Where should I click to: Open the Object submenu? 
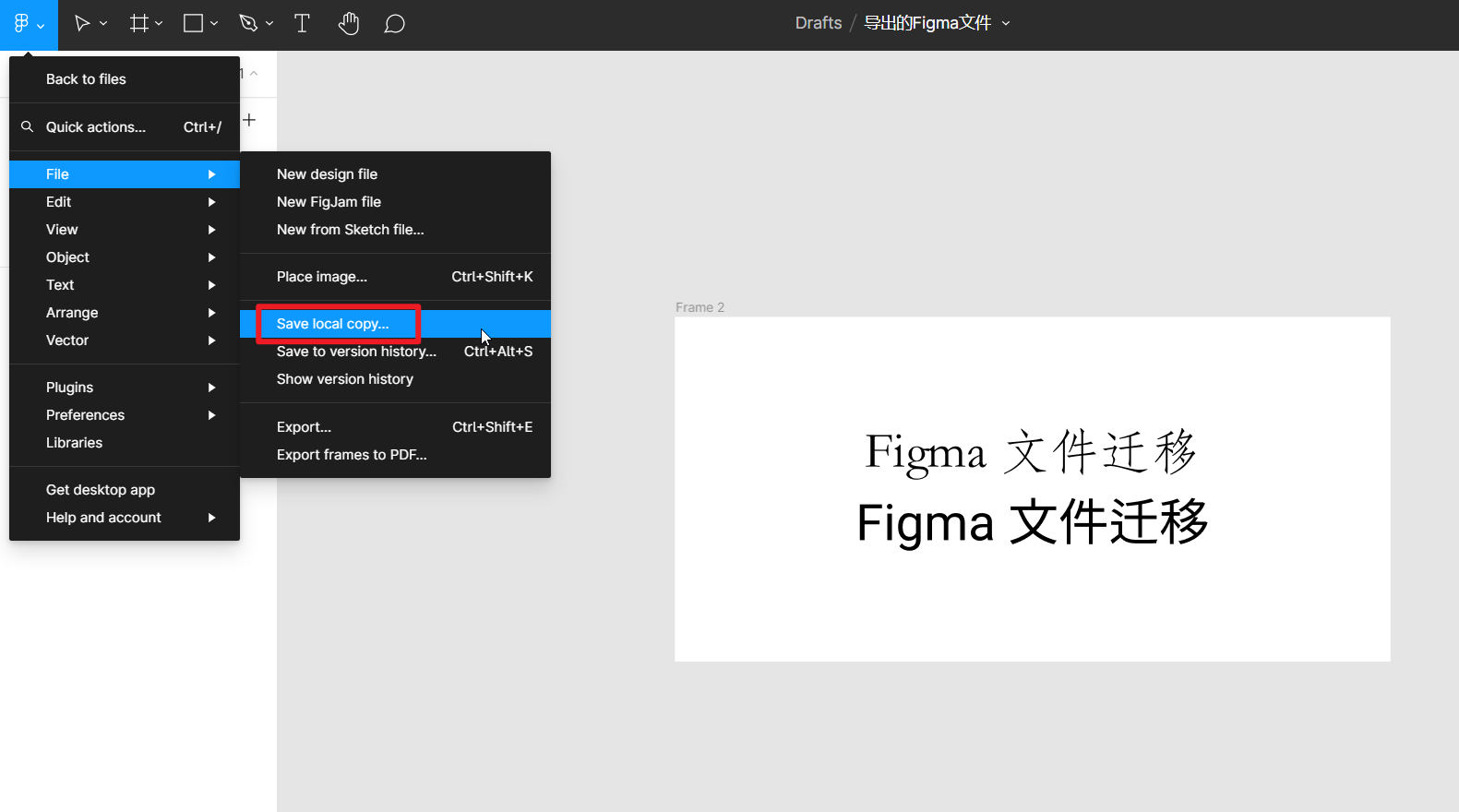(125, 257)
